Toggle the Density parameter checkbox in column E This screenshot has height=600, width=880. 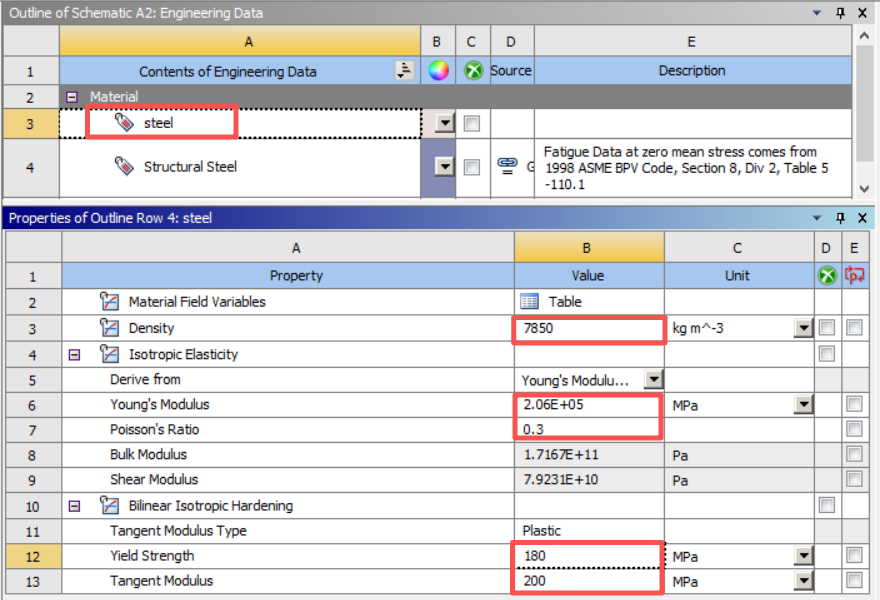tap(854, 327)
